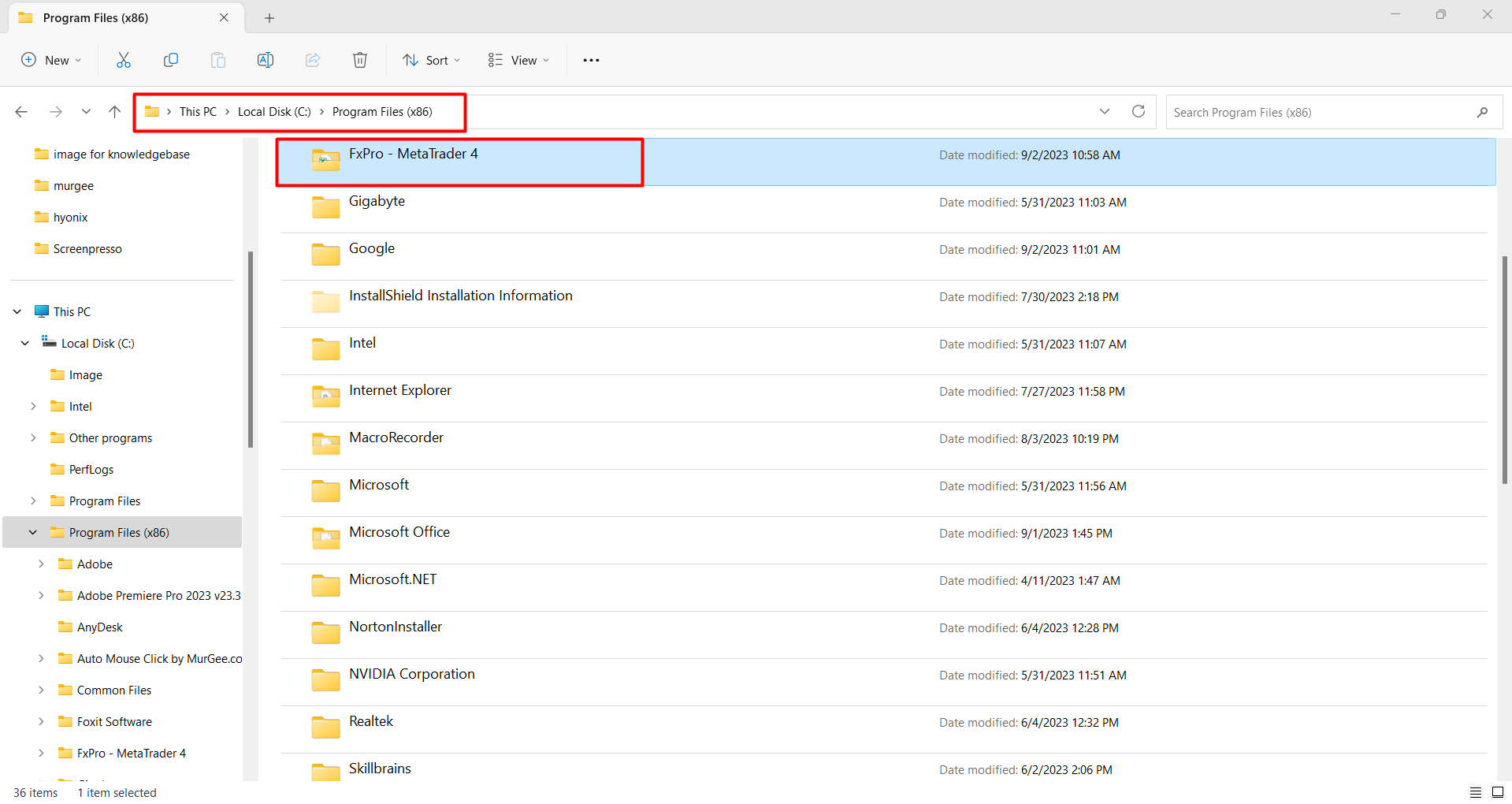Viewport: 1512px width, 804px height.
Task: Select the Program Files (x86) tab
Action: point(95,17)
